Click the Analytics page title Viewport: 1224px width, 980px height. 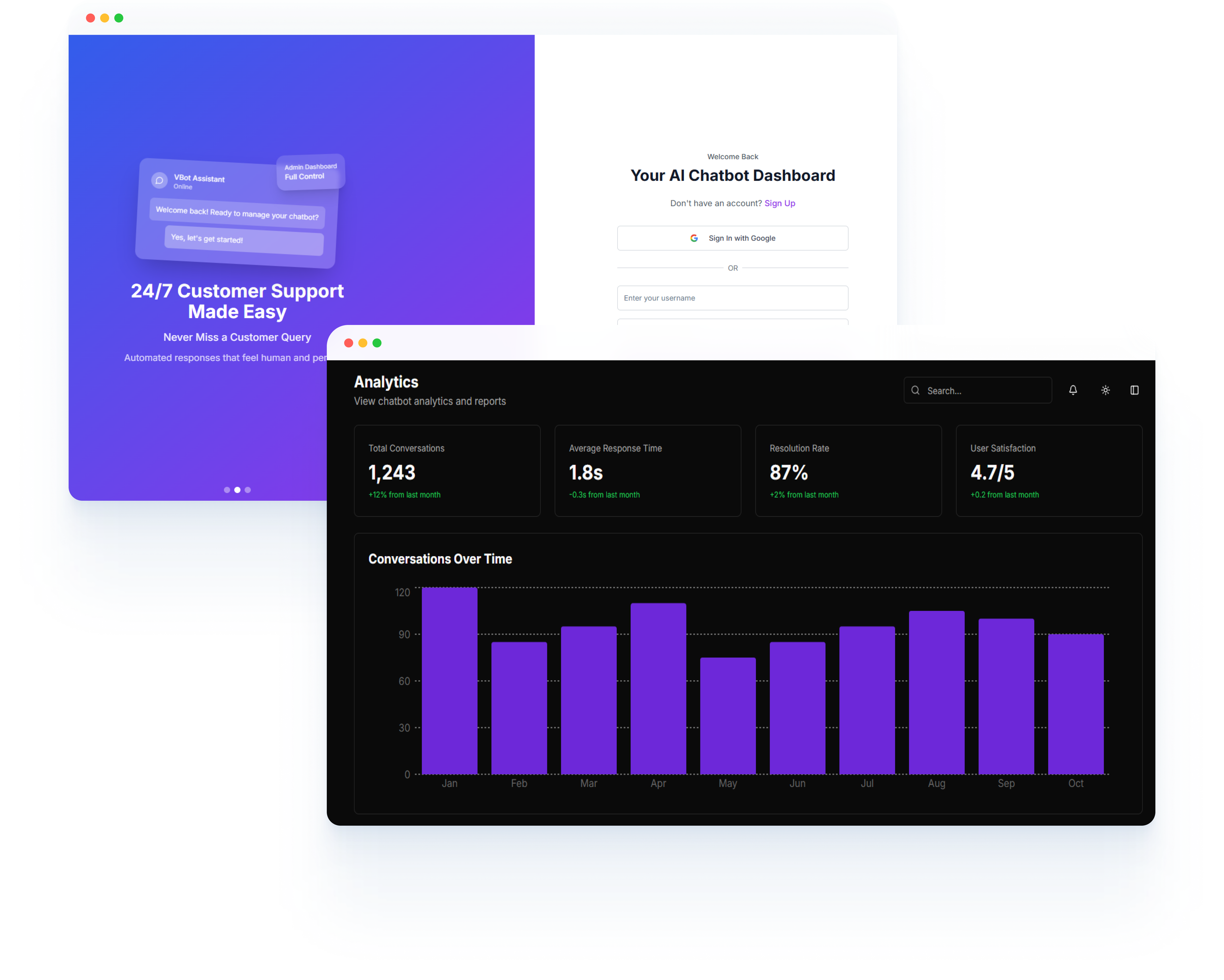click(x=386, y=382)
